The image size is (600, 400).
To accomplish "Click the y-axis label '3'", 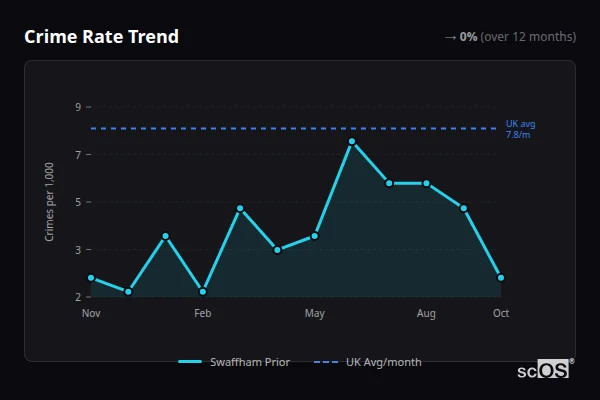I will point(78,250).
